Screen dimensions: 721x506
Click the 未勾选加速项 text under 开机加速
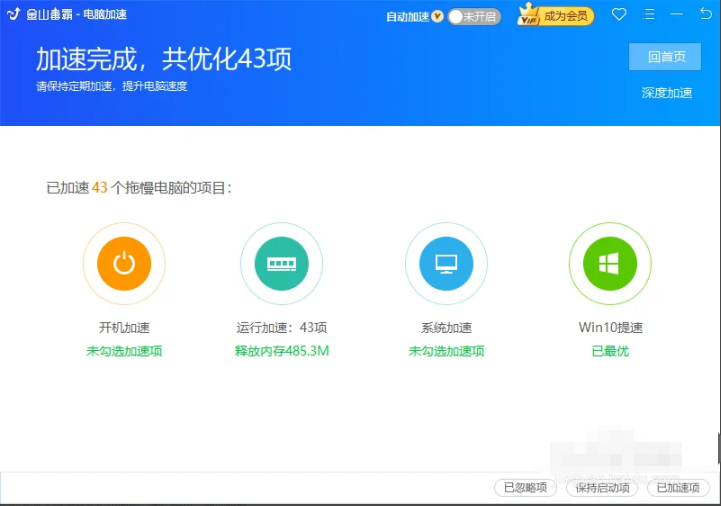[124, 351]
